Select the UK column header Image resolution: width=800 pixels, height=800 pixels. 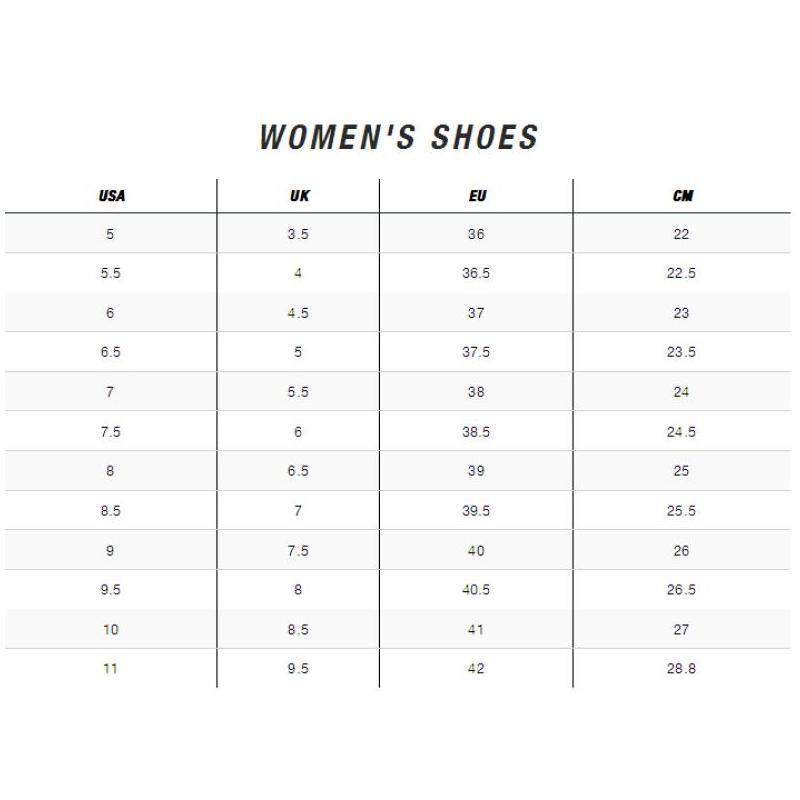[299, 196]
